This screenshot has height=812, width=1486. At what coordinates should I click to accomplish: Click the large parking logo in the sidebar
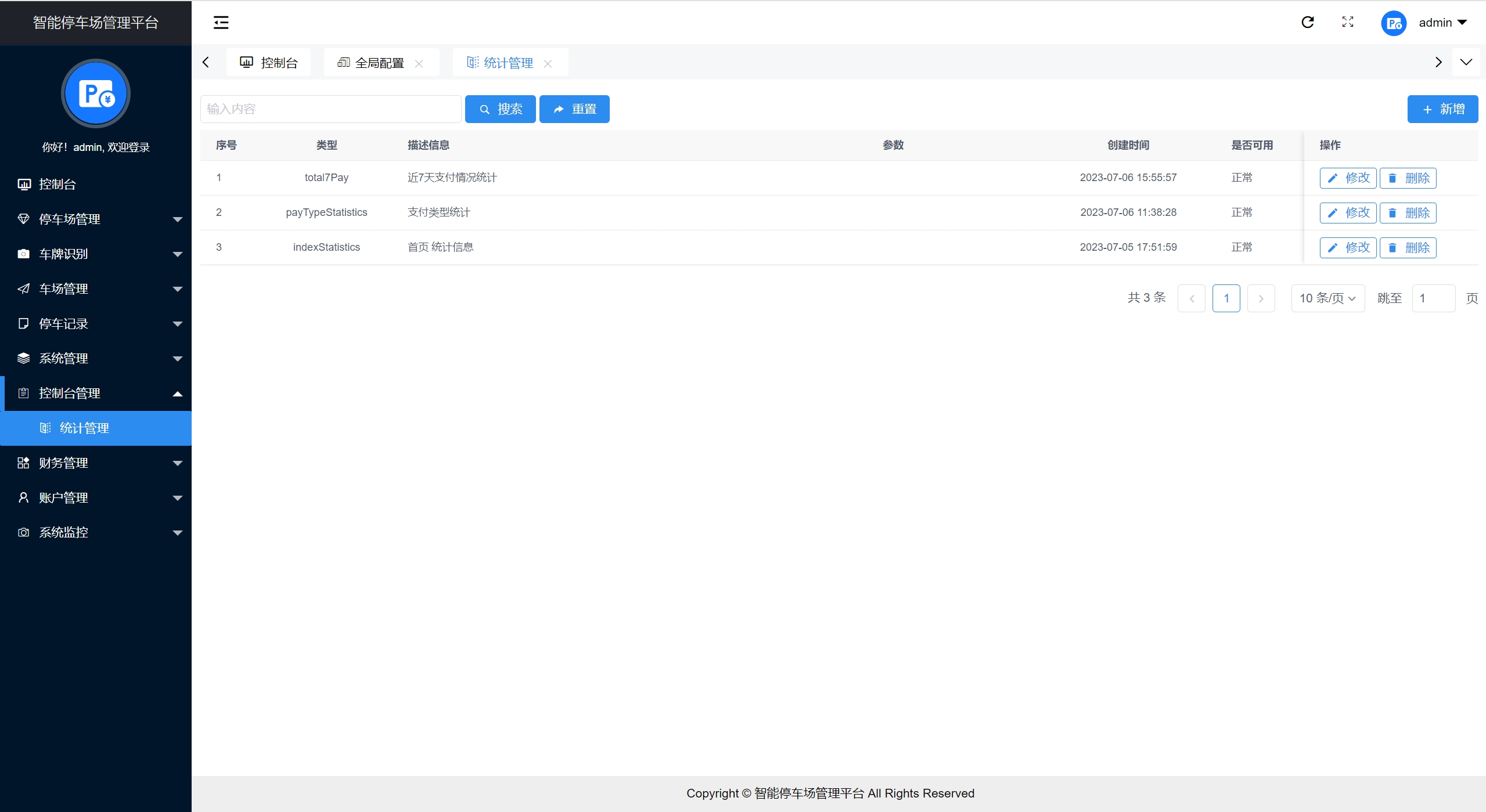(x=96, y=93)
